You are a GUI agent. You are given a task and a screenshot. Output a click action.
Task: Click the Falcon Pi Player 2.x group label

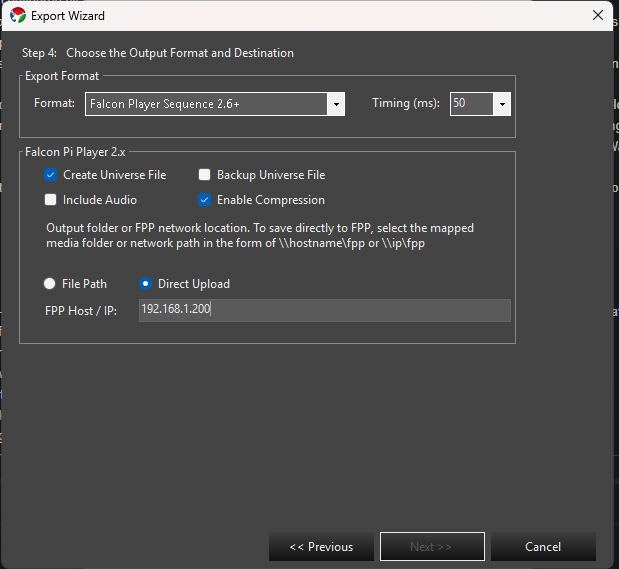75,152
